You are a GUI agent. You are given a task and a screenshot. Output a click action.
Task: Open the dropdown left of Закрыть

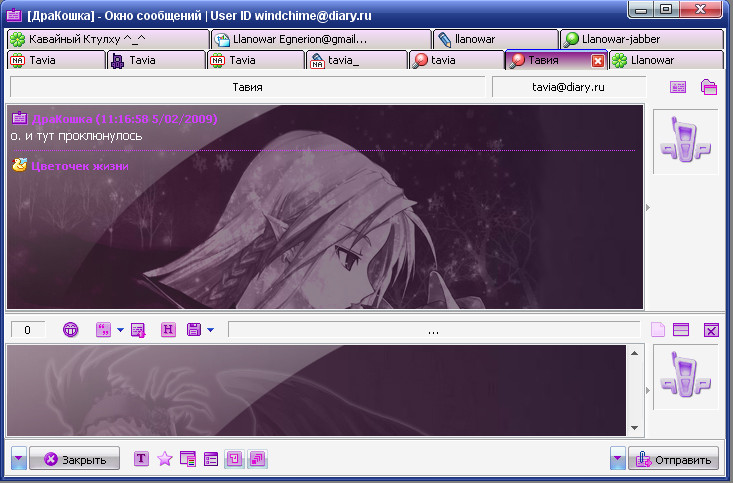click(x=19, y=458)
